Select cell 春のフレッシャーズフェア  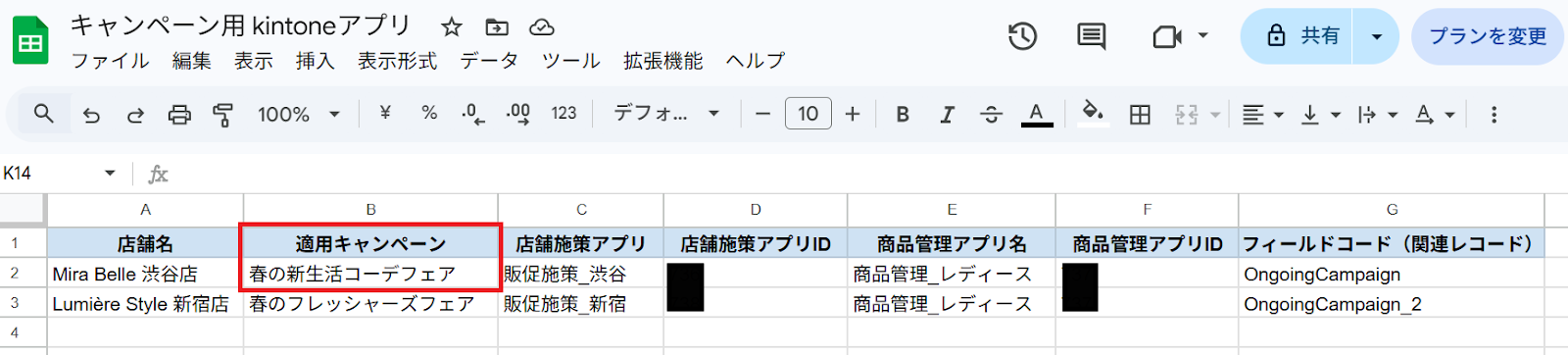tap(370, 303)
